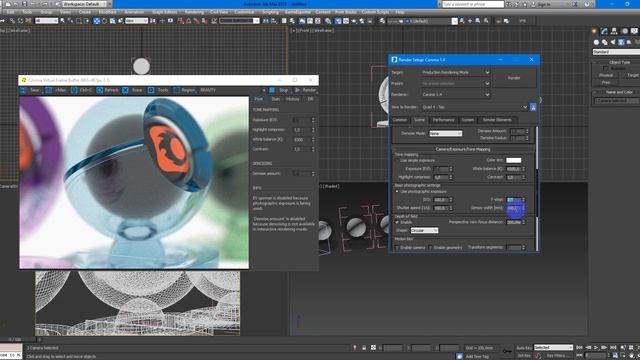Screen dimensions: 640x360
Task: Select Geometry category in Create panel
Action: (x=596, y=42)
